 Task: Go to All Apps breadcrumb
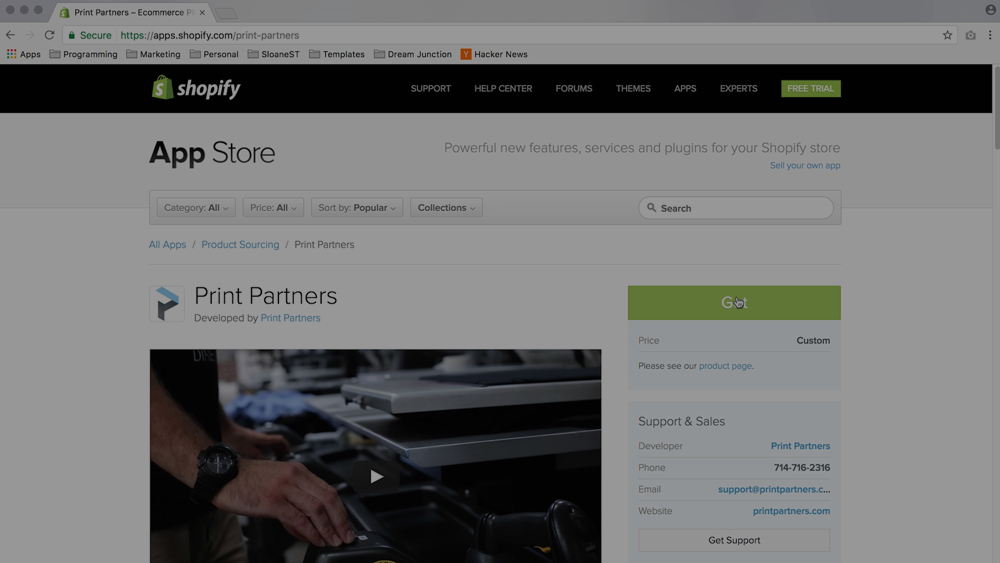(168, 244)
